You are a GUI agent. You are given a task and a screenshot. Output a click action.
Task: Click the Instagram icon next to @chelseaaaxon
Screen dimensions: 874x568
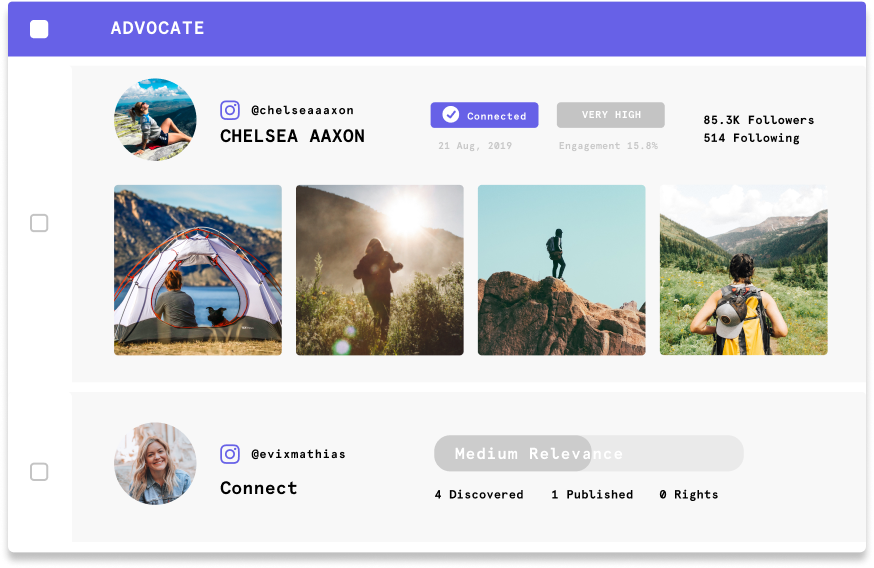point(230,110)
